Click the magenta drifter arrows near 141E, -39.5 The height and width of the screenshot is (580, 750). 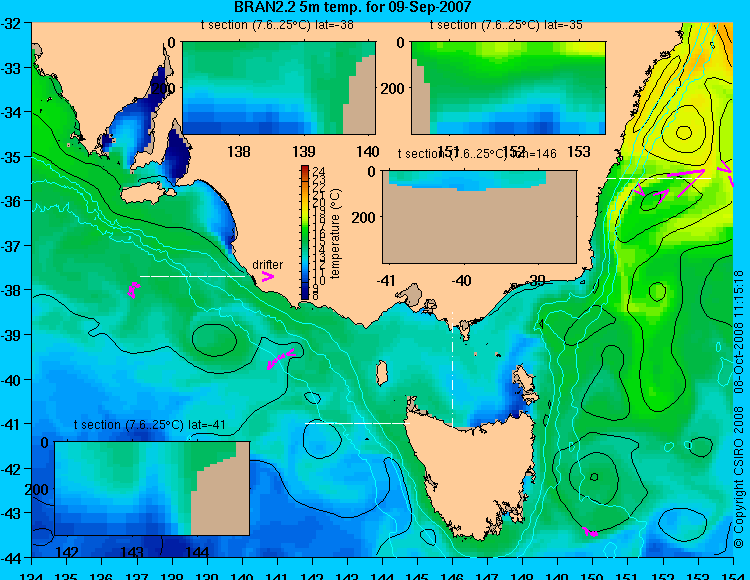[x=281, y=359]
